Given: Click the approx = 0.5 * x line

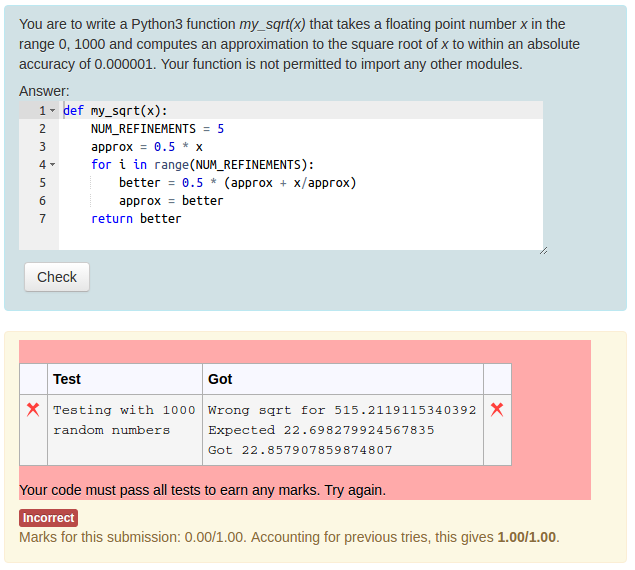Looking at the screenshot, I should 147,147.
